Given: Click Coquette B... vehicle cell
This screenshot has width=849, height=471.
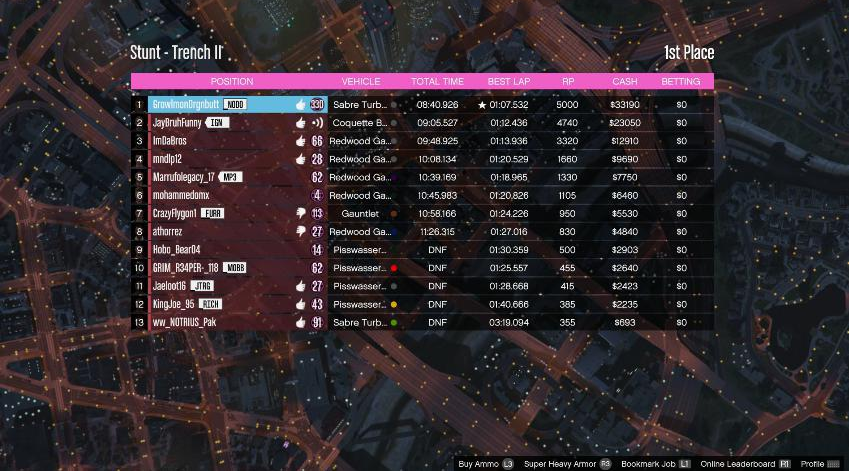Looking at the screenshot, I should (x=360, y=123).
